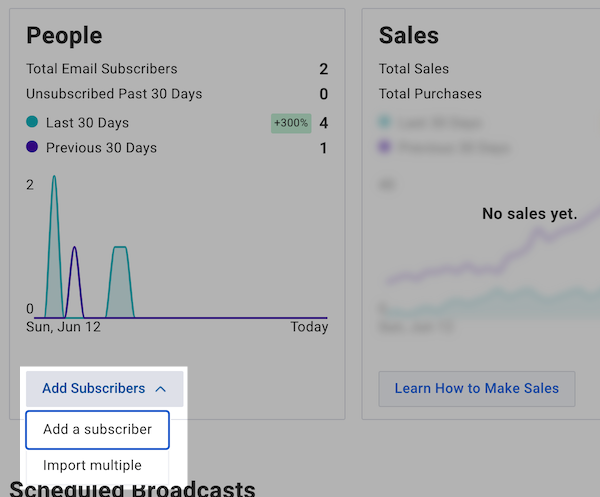Click the People panel heading

[64, 35]
